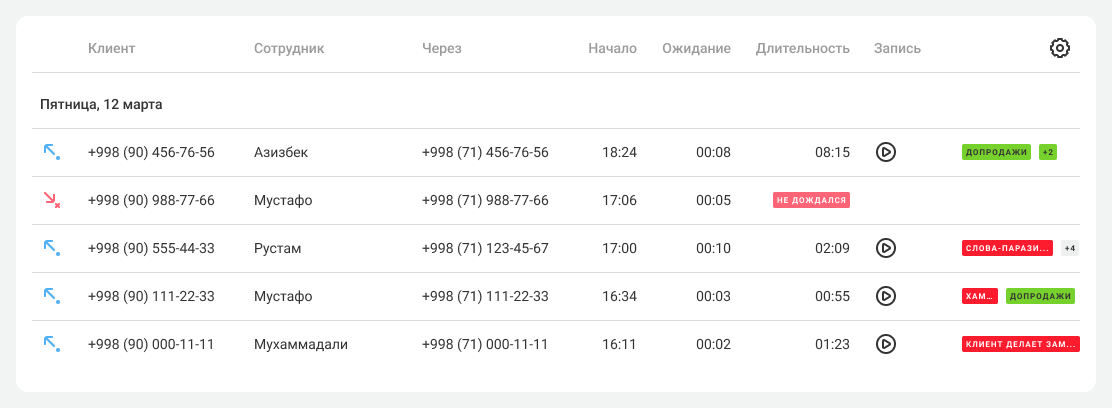
Task: Click the incoming call arrow for Азизбек
Action: click(x=51, y=152)
